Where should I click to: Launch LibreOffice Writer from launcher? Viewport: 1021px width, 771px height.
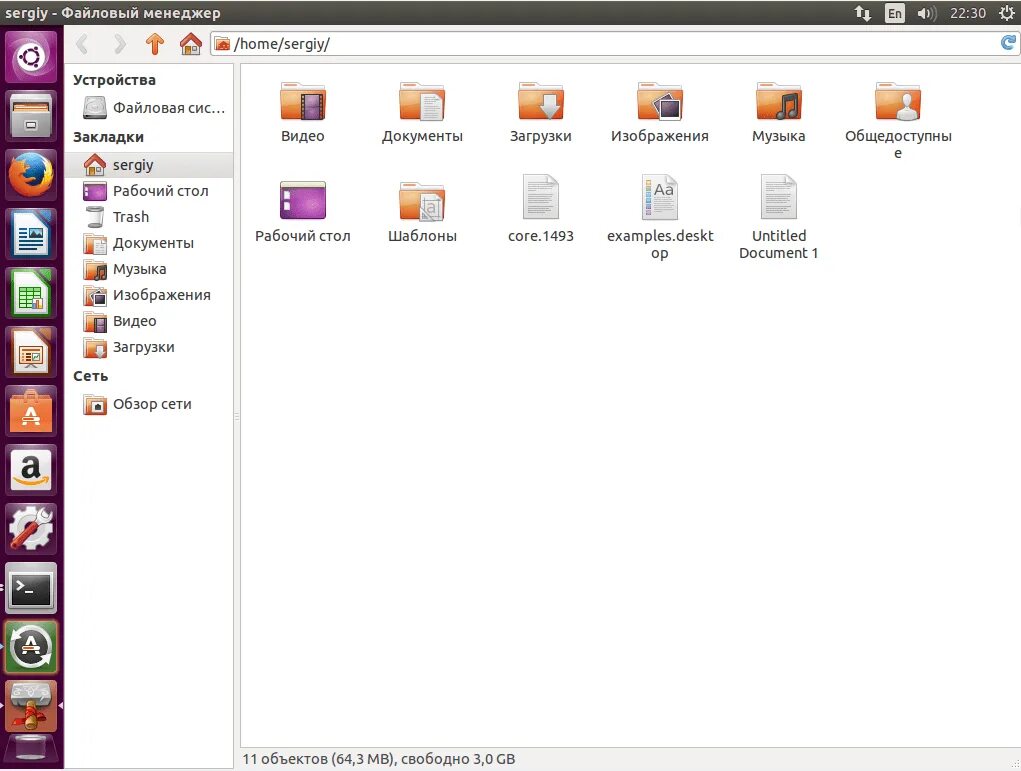click(x=31, y=234)
